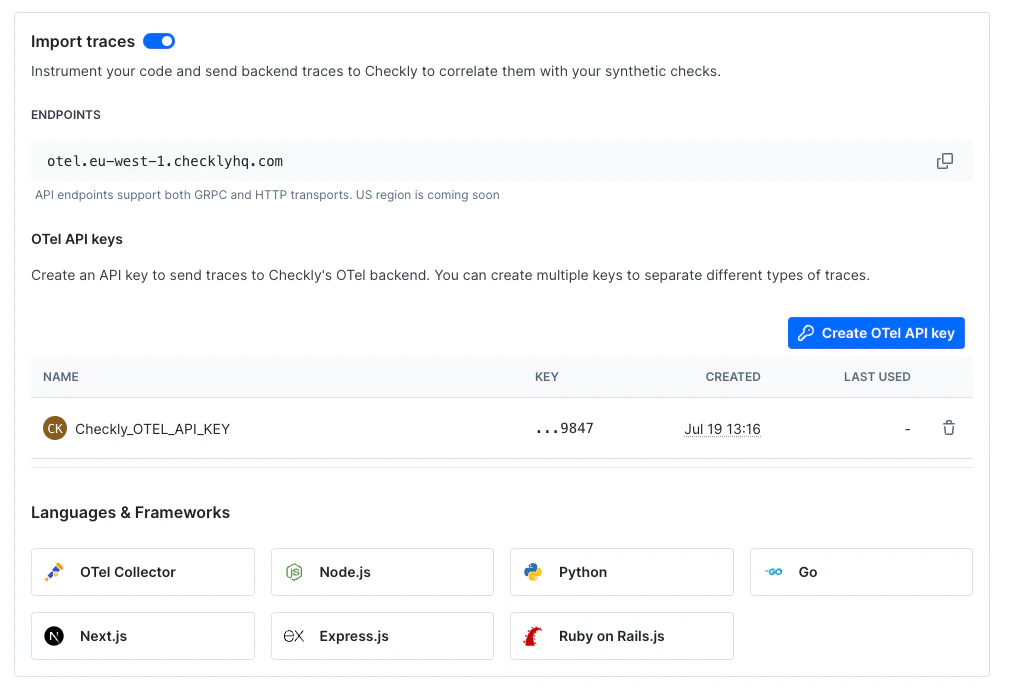Click the CREATED column header
The width and height of the screenshot is (1013, 689).
pos(733,377)
